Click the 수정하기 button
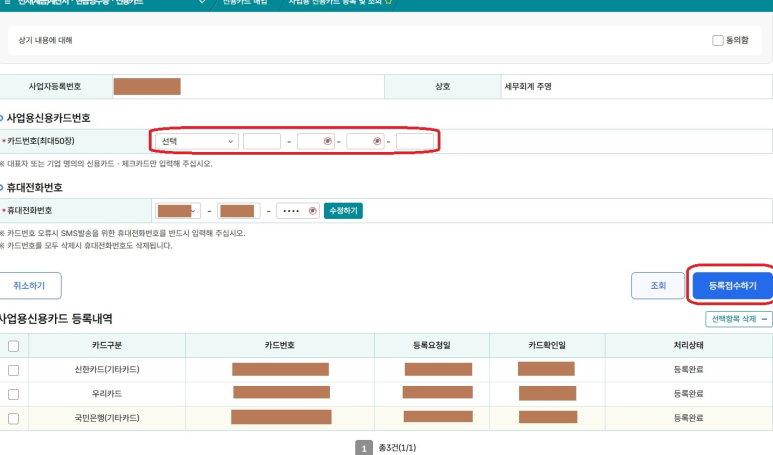773x455 pixels. click(343, 211)
